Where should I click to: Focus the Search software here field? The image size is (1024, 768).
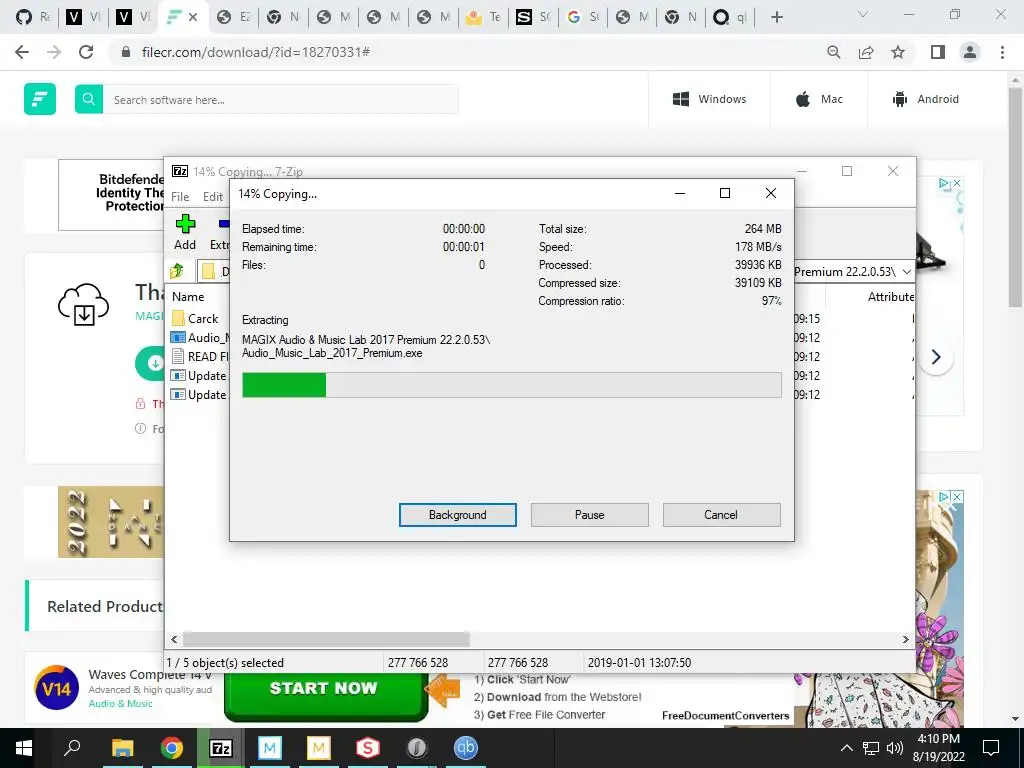(281, 100)
